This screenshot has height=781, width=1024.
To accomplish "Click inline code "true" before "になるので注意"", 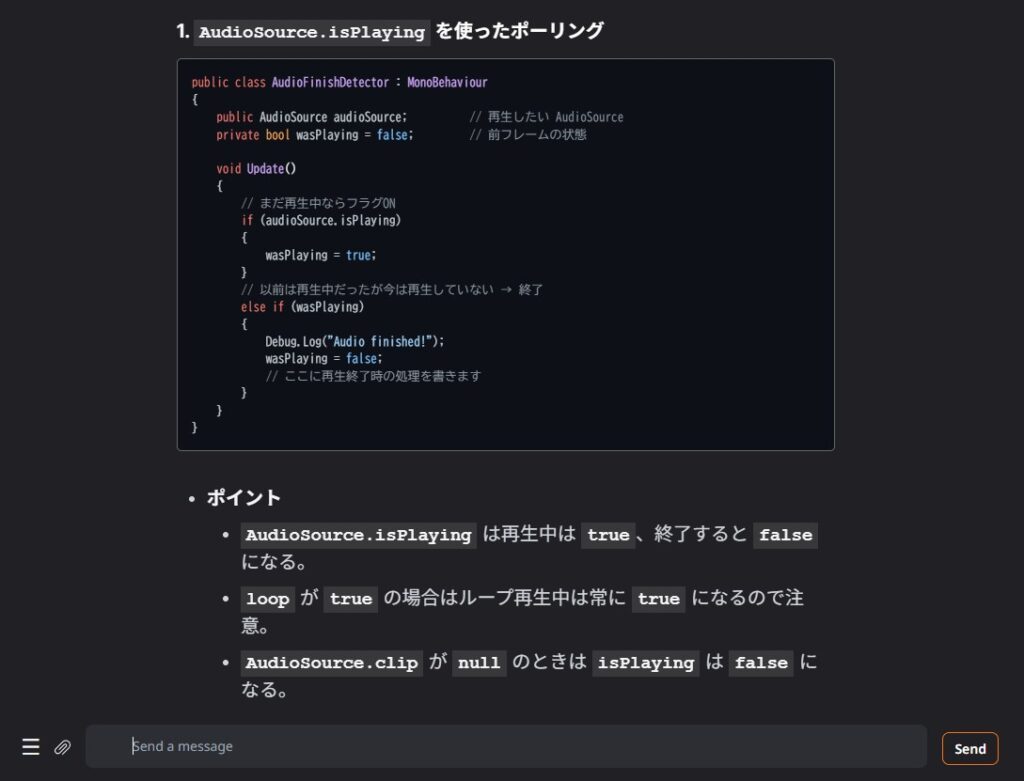I will 658,599.
